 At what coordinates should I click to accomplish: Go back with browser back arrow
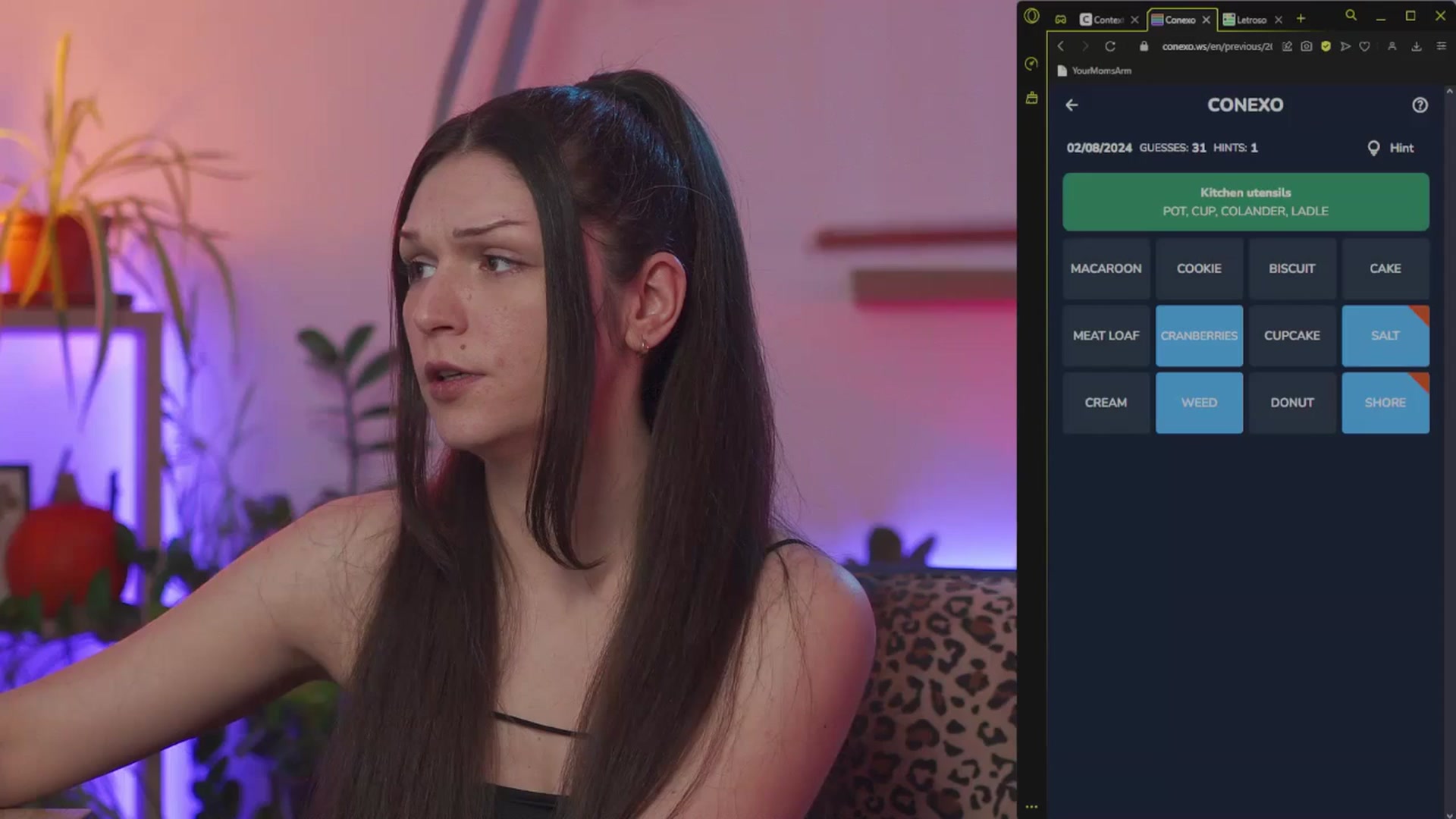coord(1061,46)
